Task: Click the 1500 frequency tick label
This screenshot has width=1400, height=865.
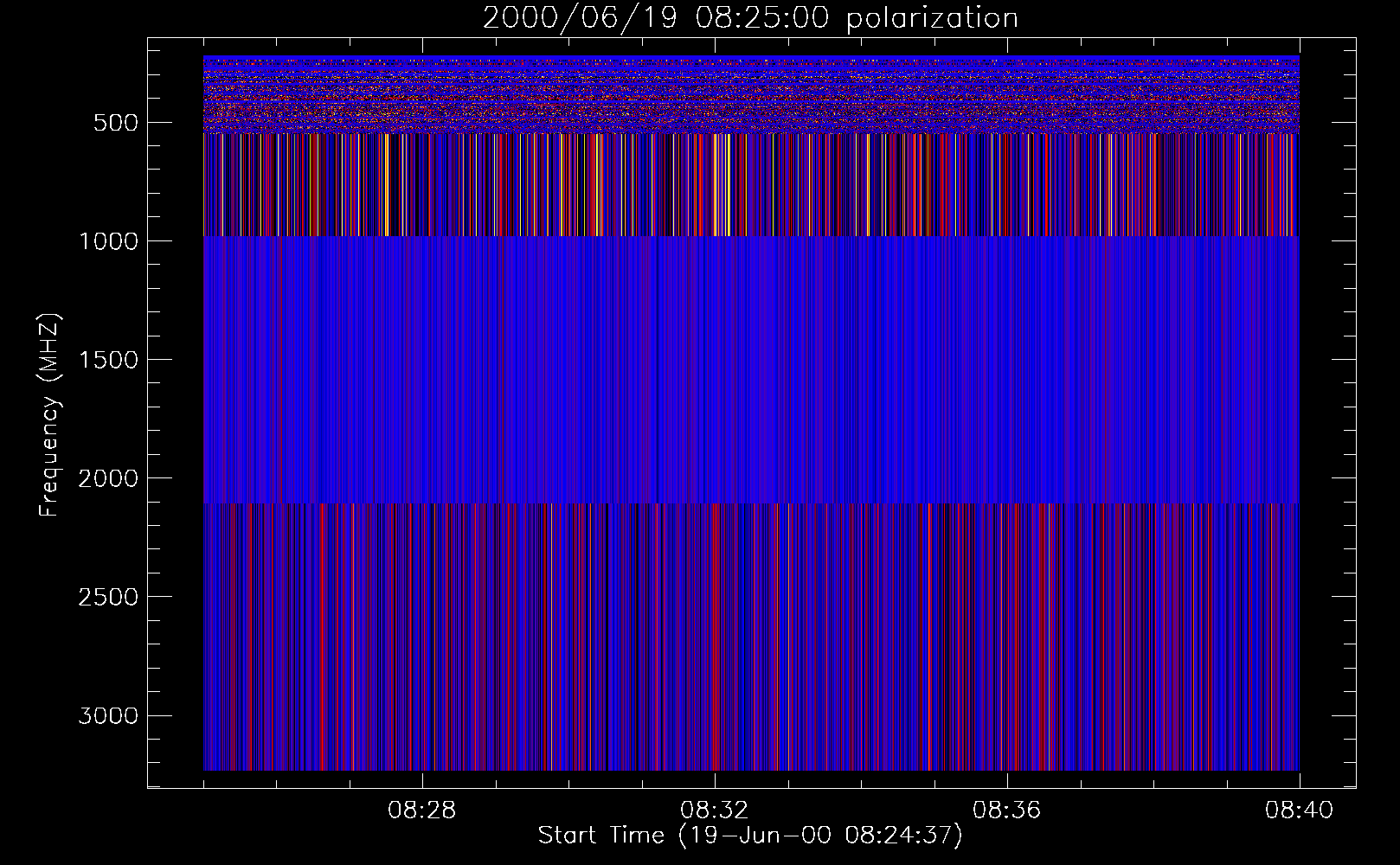Action: coord(108,360)
